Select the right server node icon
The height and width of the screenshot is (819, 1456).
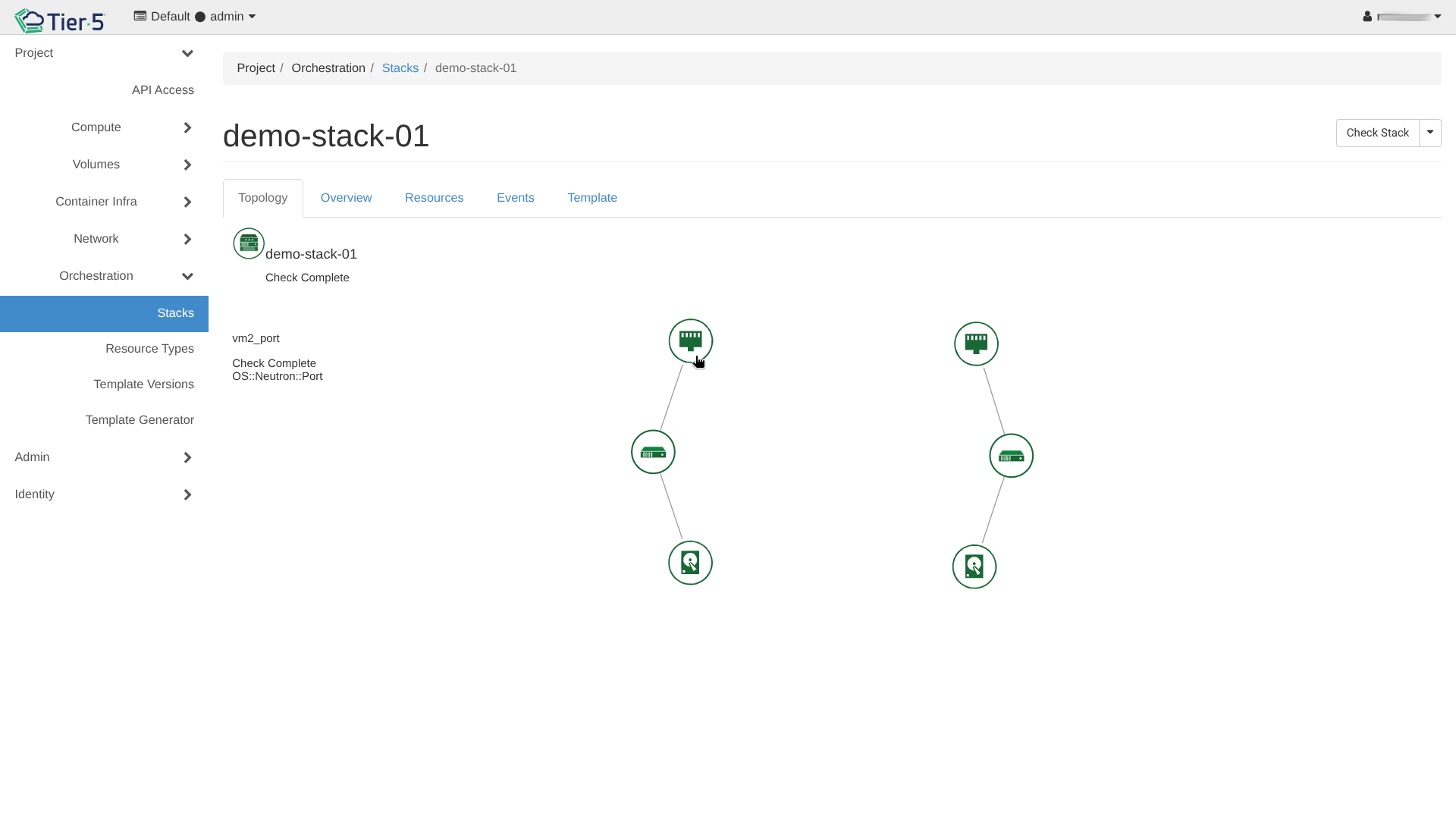click(1011, 456)
